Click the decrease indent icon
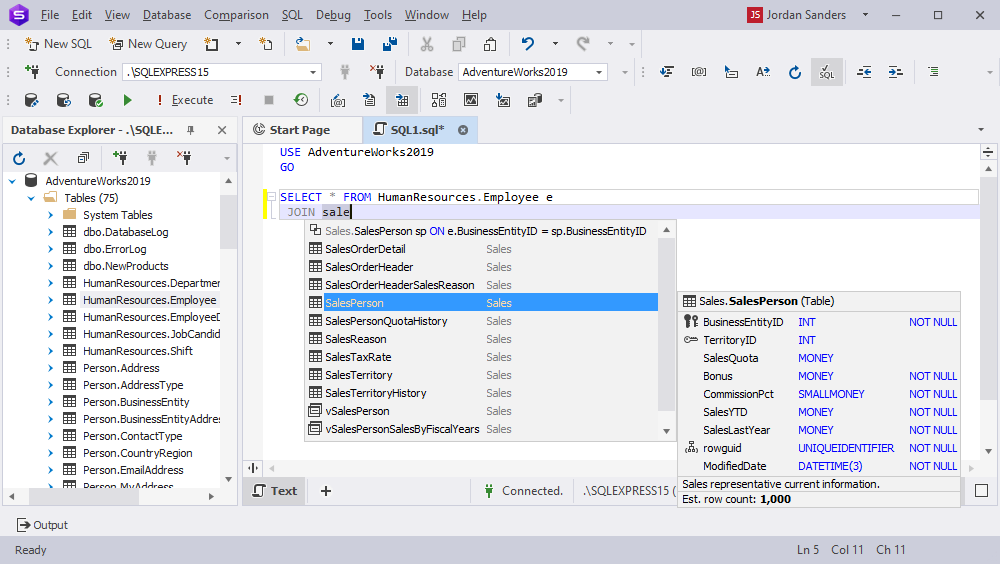Viewport: 1000px width, 564px height. 864,72
